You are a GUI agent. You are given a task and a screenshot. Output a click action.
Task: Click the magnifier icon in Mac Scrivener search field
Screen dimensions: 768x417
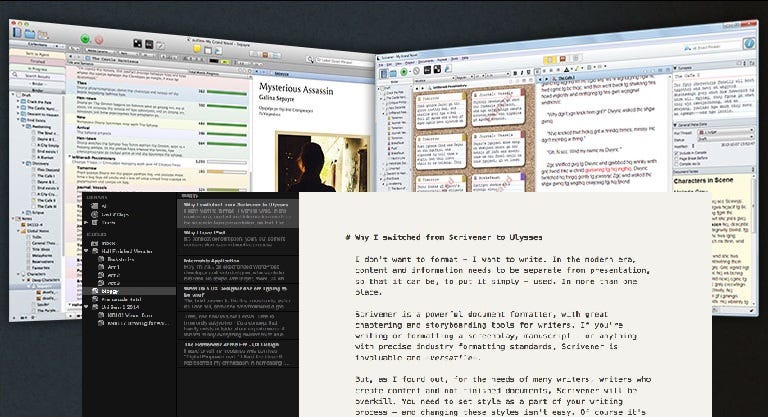point(310,59)
